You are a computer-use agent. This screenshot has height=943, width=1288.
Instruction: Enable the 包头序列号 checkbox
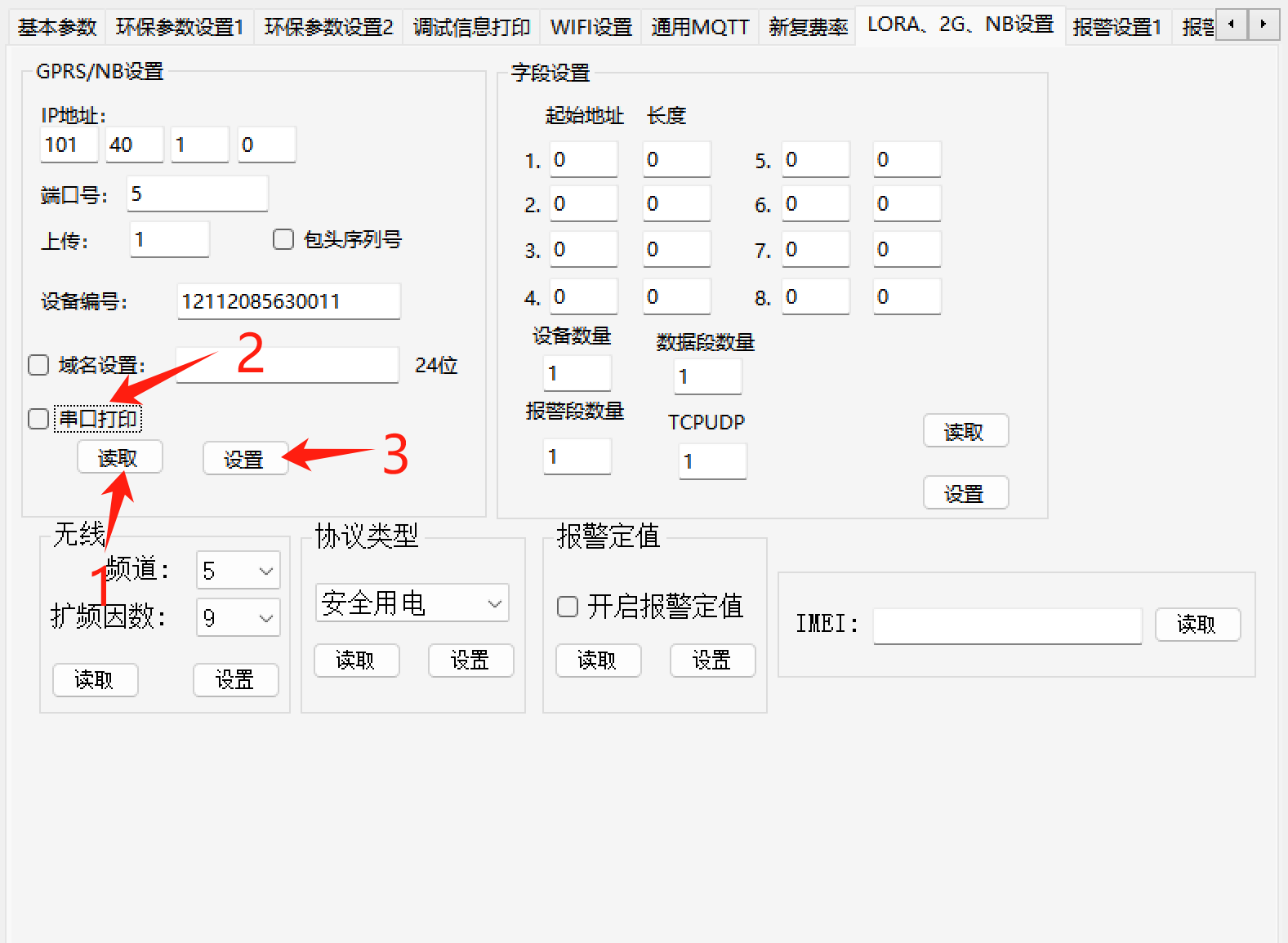pyautogui.click(x=283, y=239)
